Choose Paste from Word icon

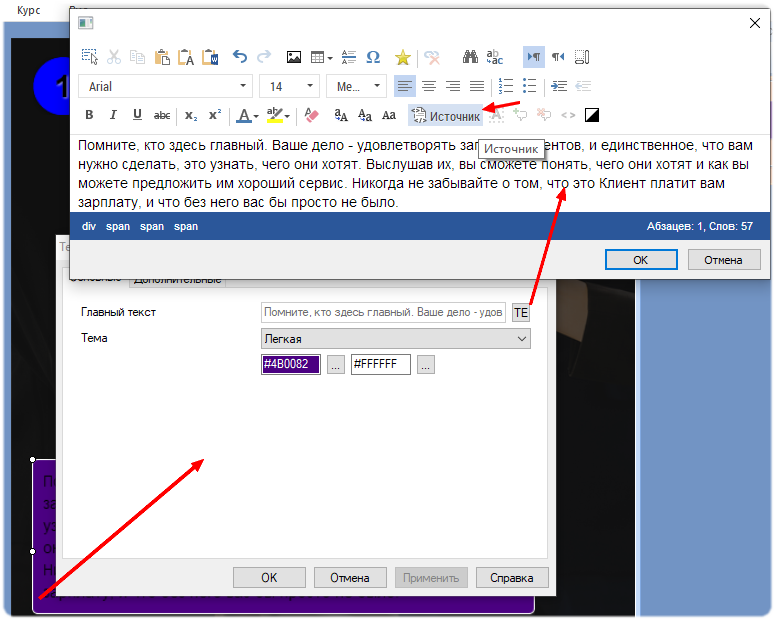click(210, 57)
